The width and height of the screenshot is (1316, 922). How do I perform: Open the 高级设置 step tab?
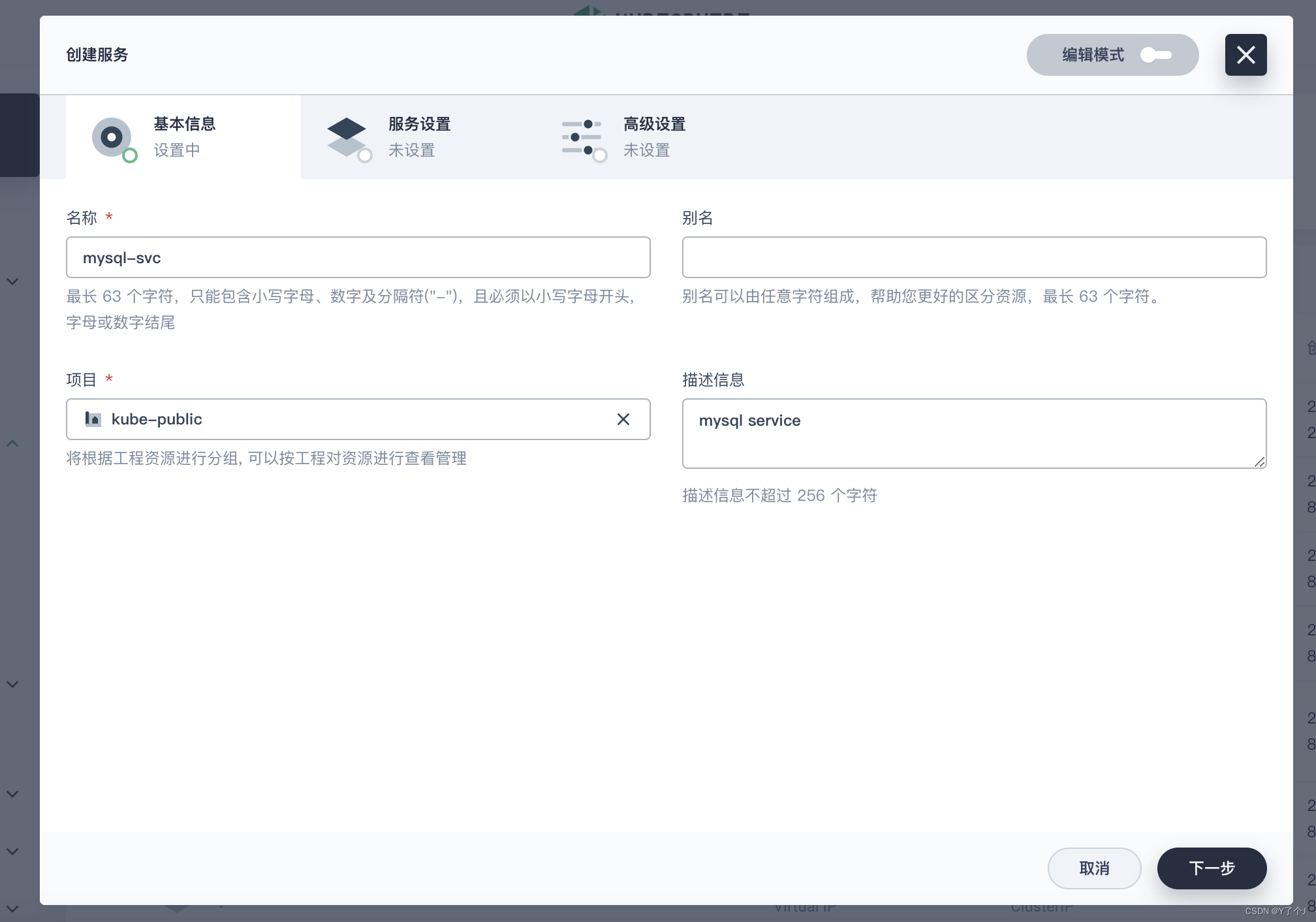653,137
